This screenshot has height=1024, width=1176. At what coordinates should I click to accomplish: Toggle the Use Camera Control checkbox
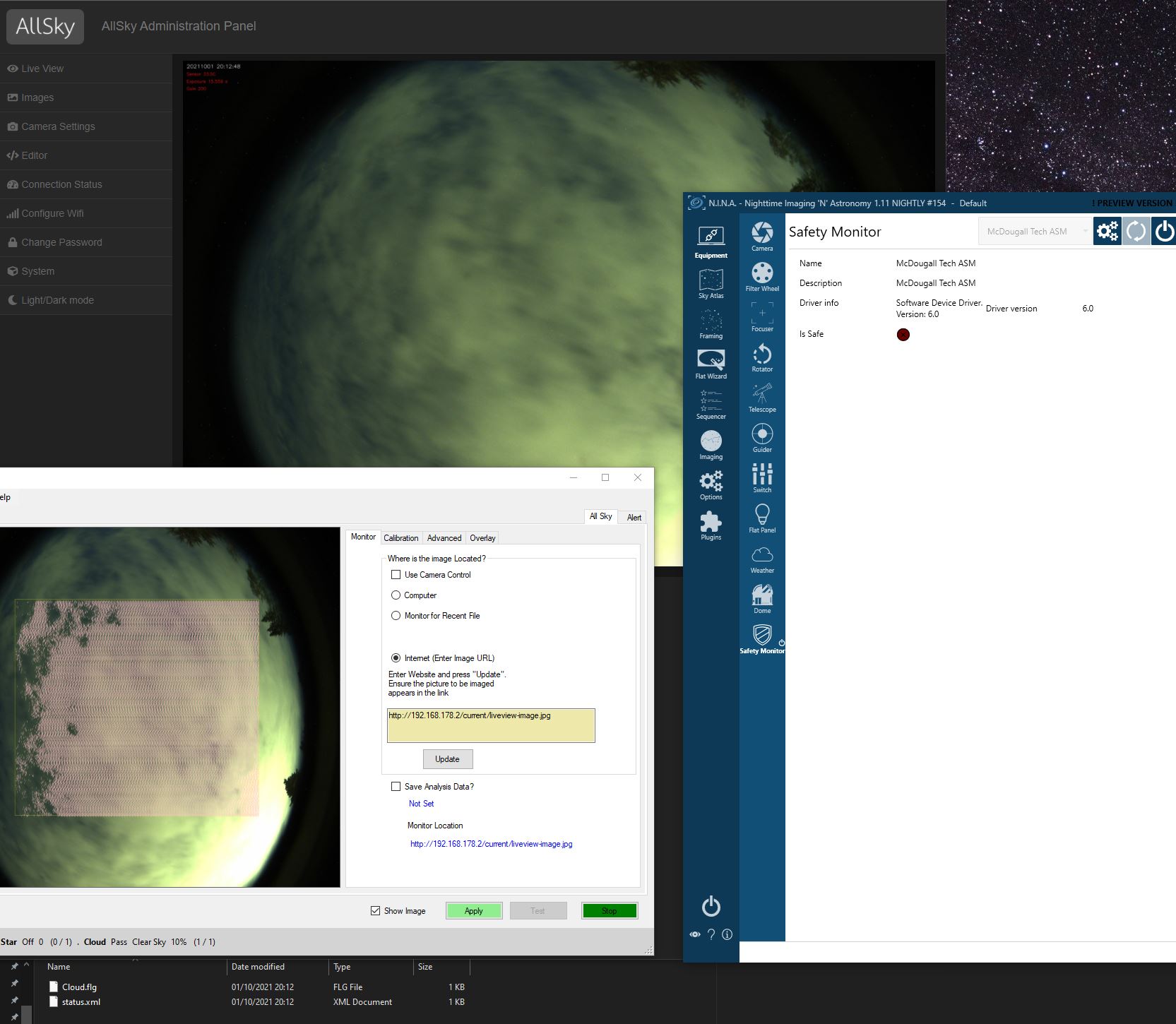(x=396, y=575)
